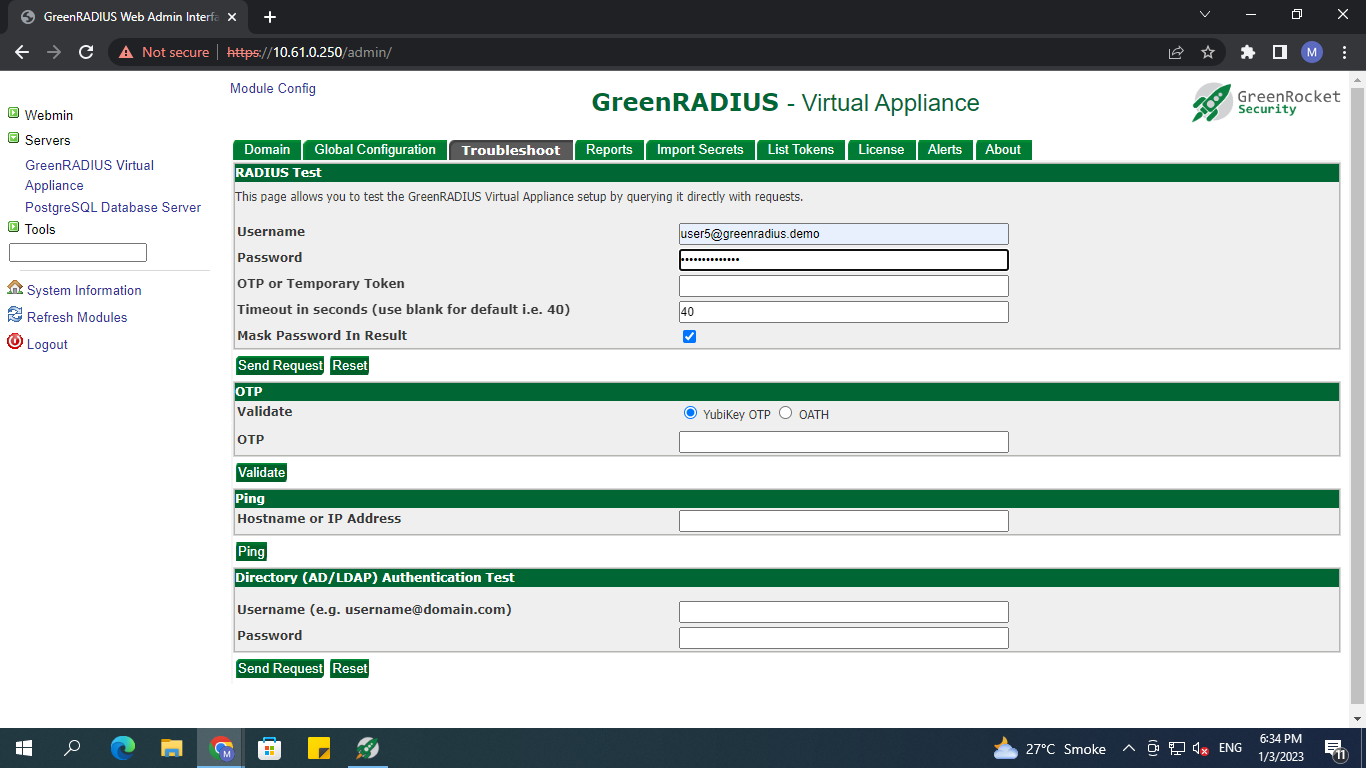
Task: Open Microsoft Store from taskbar
Action: point(269,748)
